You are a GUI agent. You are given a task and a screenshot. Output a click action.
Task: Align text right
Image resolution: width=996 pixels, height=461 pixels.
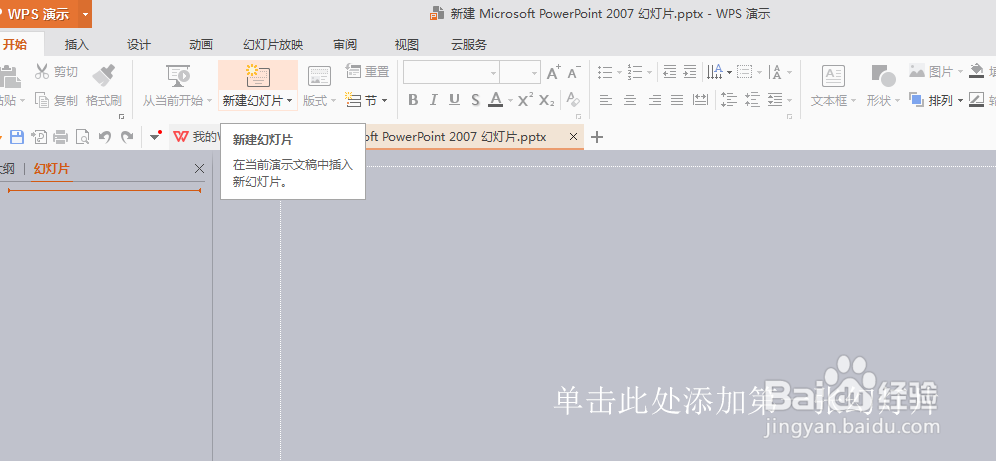[x=654, y=100]
